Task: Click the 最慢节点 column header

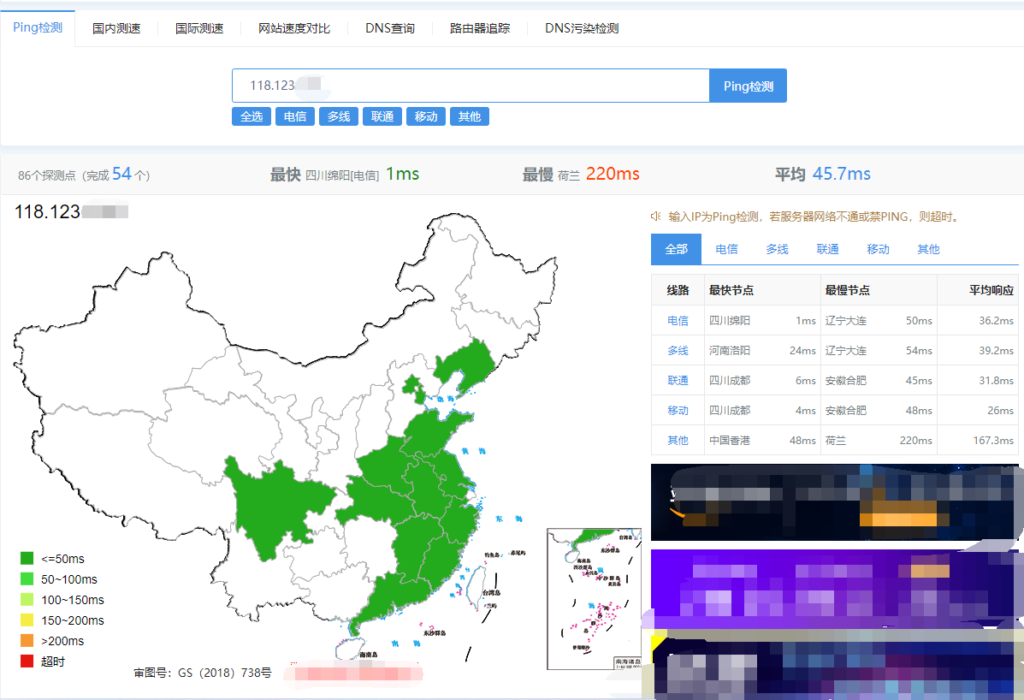Action: click(x=847, y=290)
